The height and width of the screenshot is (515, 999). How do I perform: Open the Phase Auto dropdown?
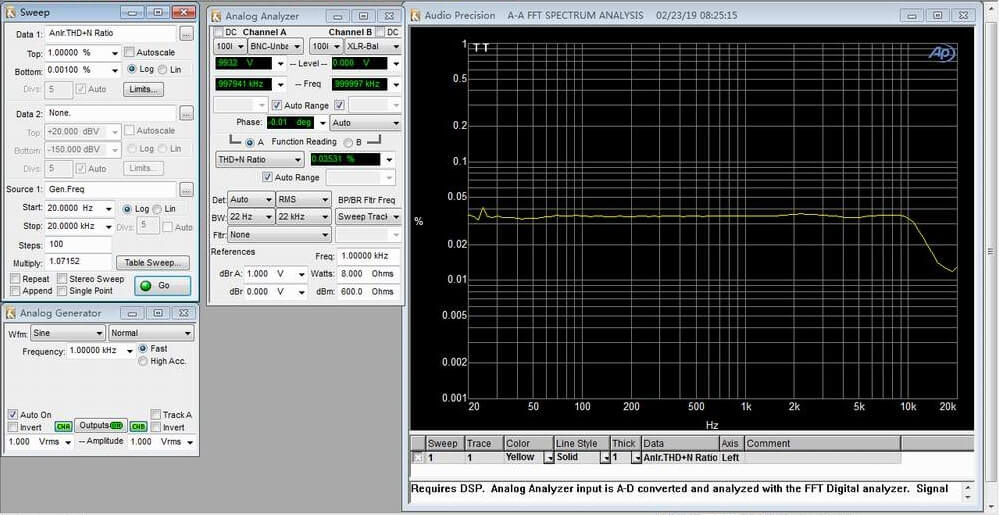[x=365, y=123]
